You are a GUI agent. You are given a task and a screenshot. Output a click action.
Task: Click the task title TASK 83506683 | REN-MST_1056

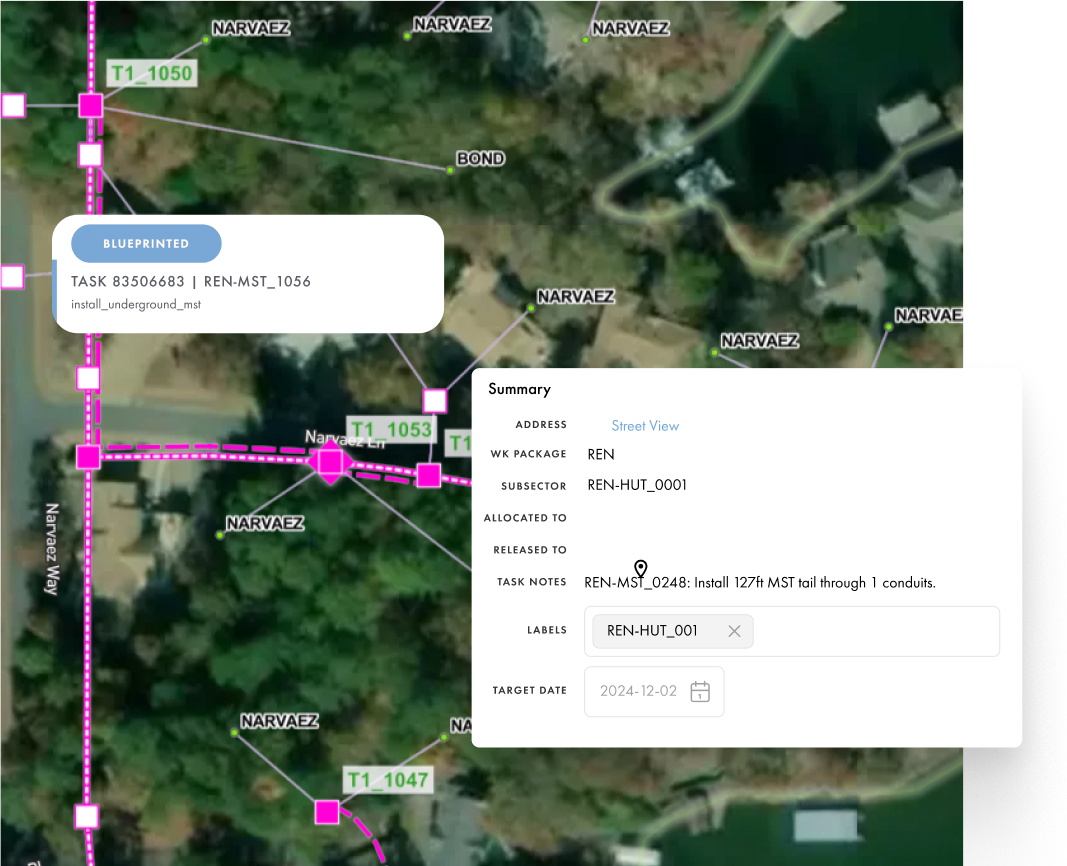191,282
